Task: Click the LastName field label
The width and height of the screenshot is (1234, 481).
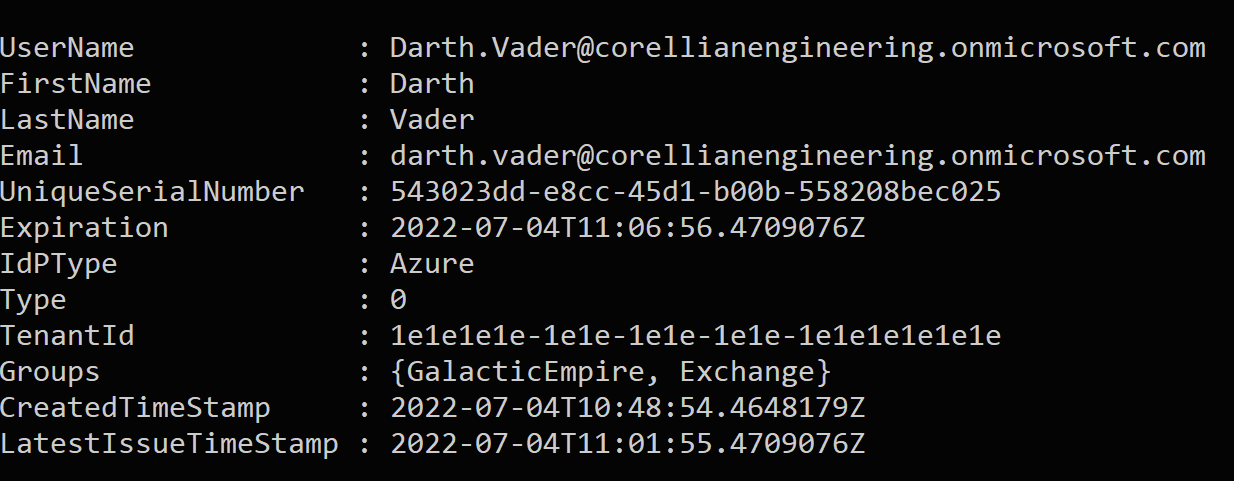Action: pyautogui.click(x=67, y=120)
